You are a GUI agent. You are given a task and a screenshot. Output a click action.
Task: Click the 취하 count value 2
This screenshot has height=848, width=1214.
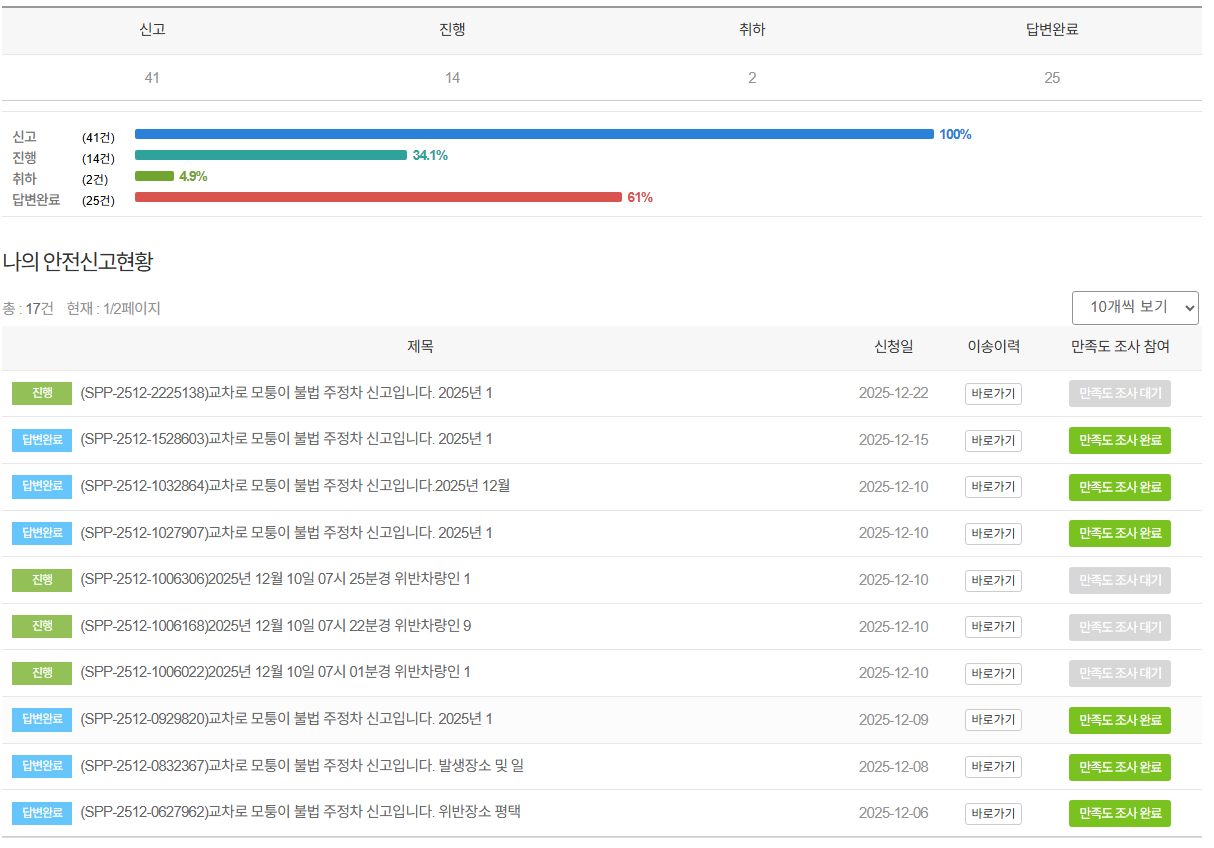(752, 78)
